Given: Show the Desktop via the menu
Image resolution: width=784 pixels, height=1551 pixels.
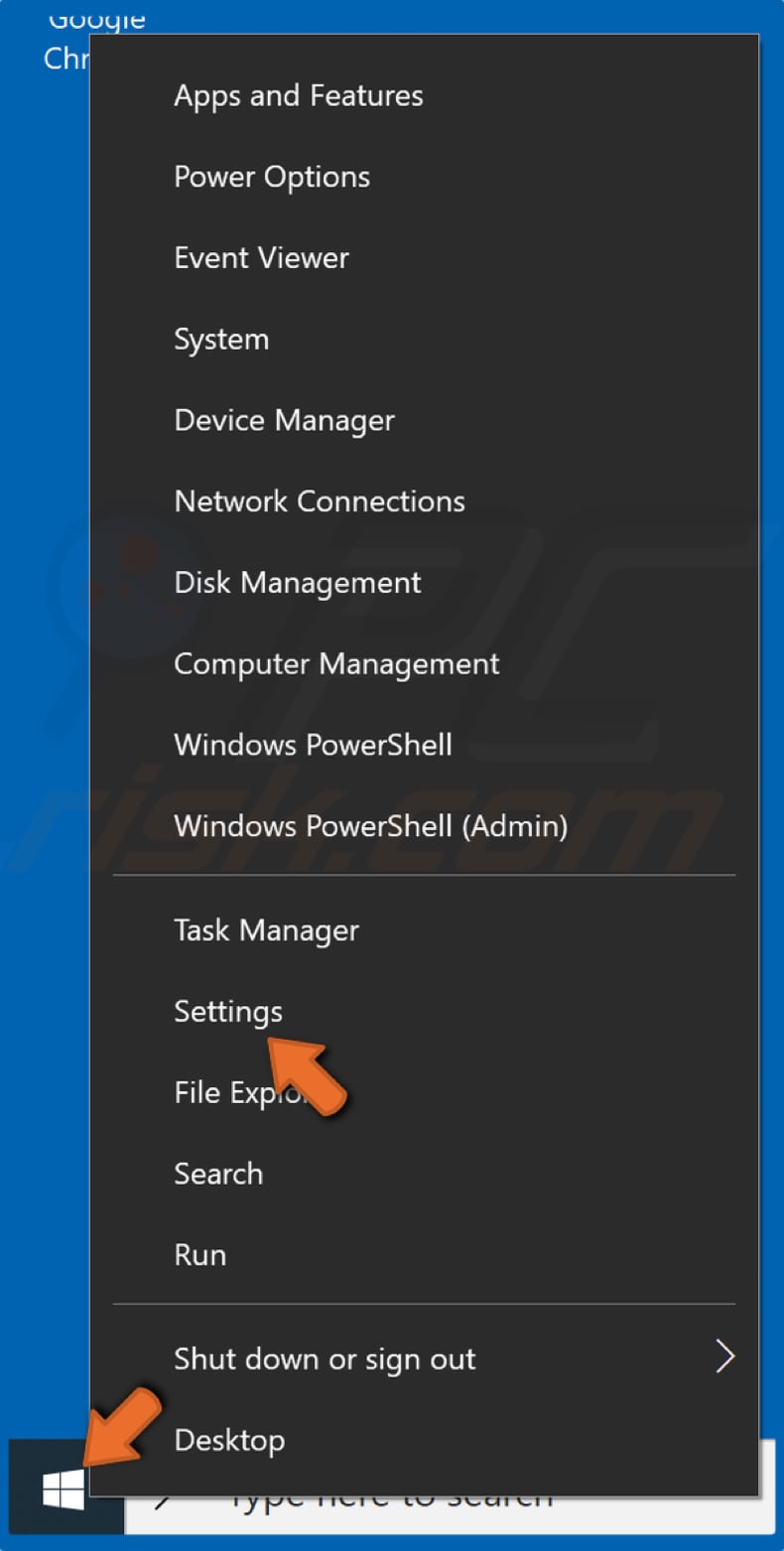Looking at the screenshot, I should point(228,1440).
